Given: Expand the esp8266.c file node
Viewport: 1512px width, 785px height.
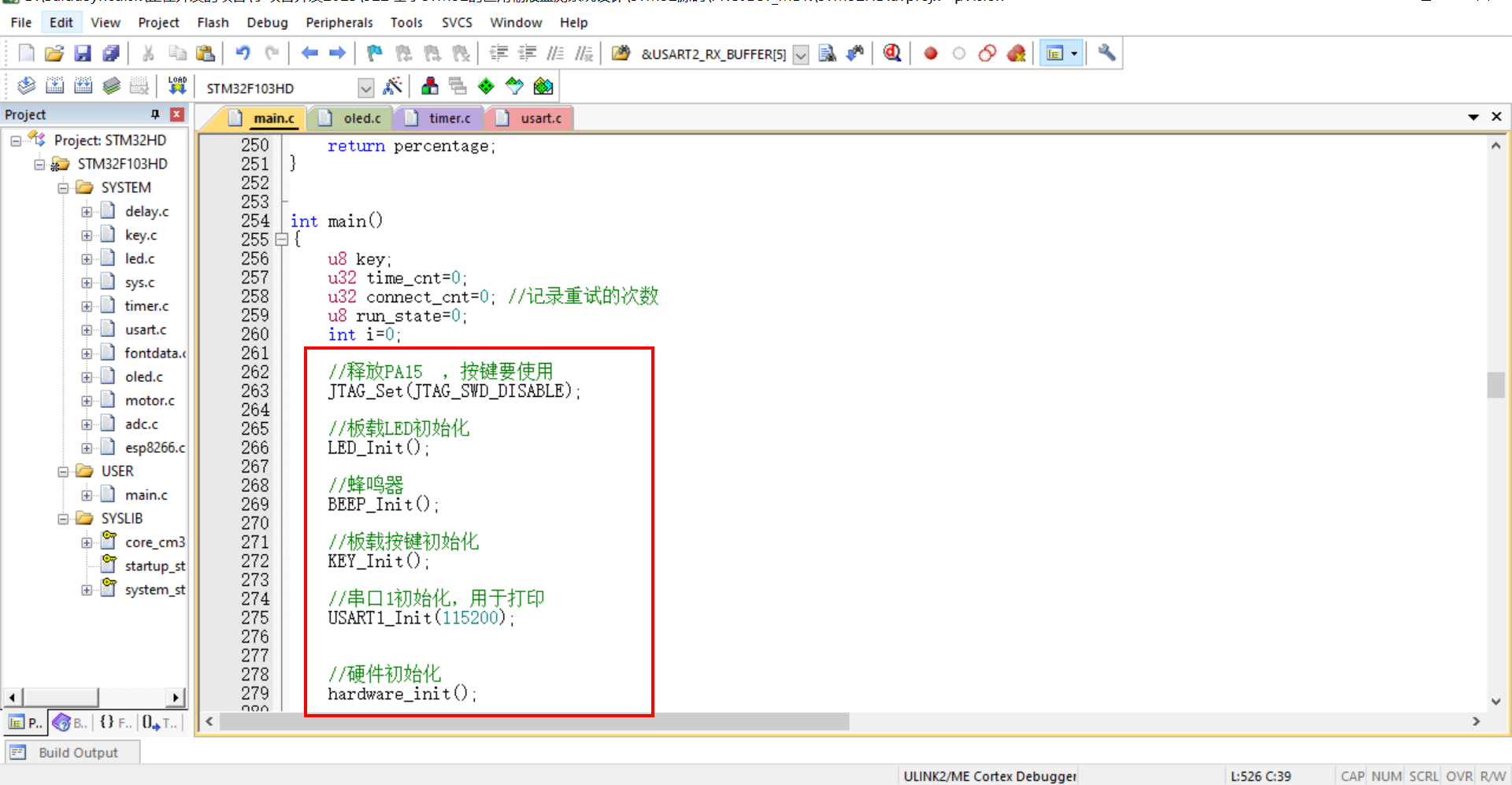Looking at the screenshot, I should [87, 448].
